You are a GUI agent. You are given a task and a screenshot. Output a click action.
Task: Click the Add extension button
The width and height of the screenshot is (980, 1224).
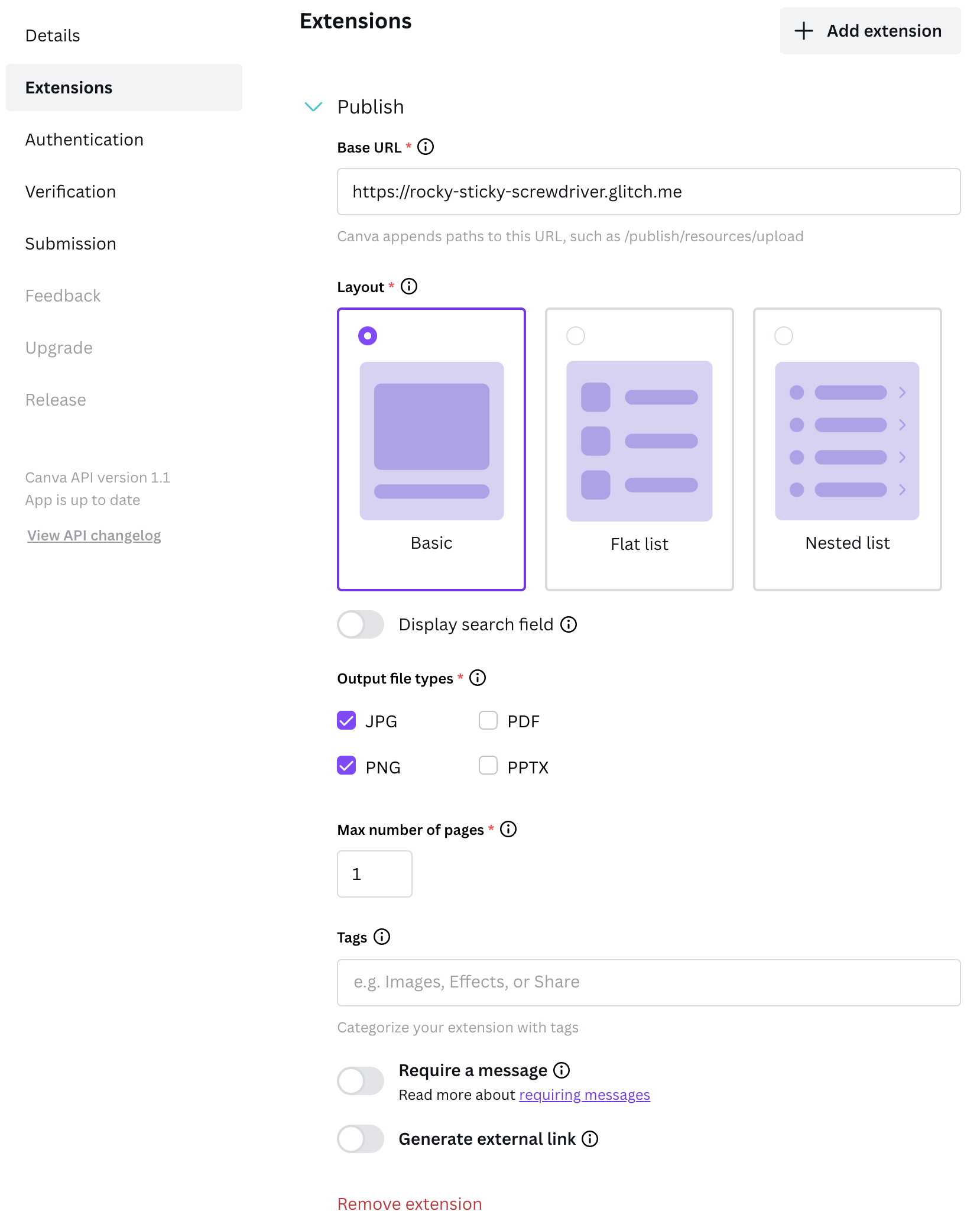click(870, 31)
